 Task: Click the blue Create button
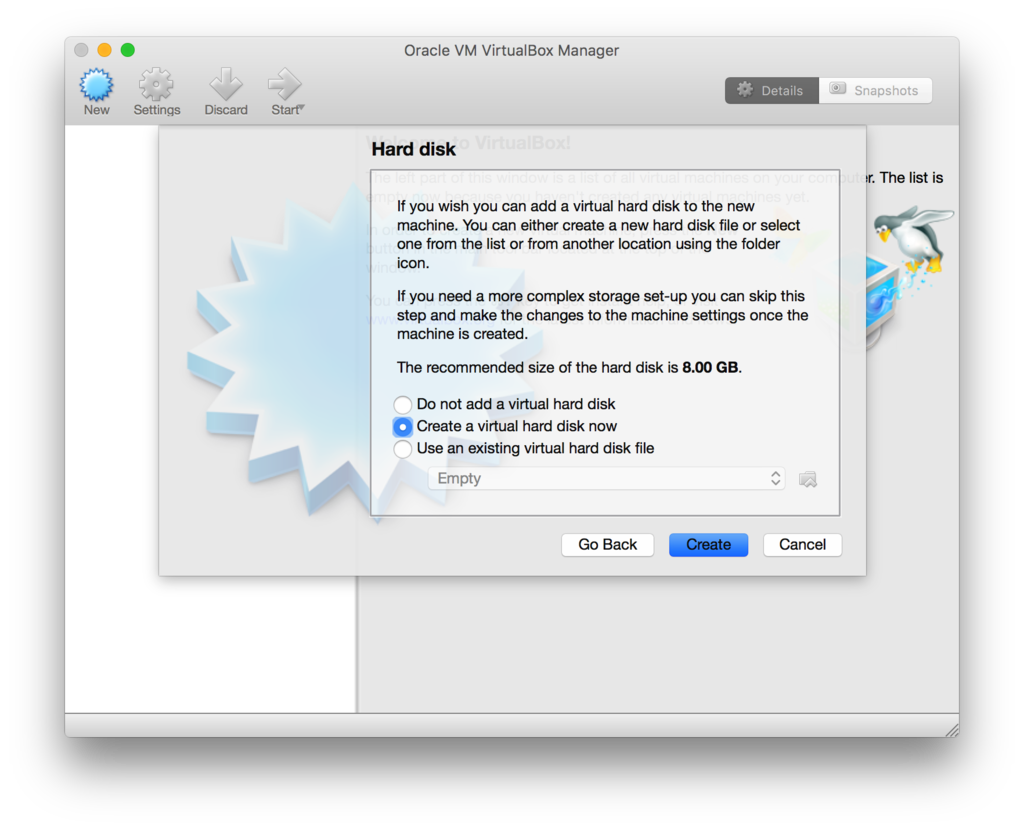coord(709,545)
